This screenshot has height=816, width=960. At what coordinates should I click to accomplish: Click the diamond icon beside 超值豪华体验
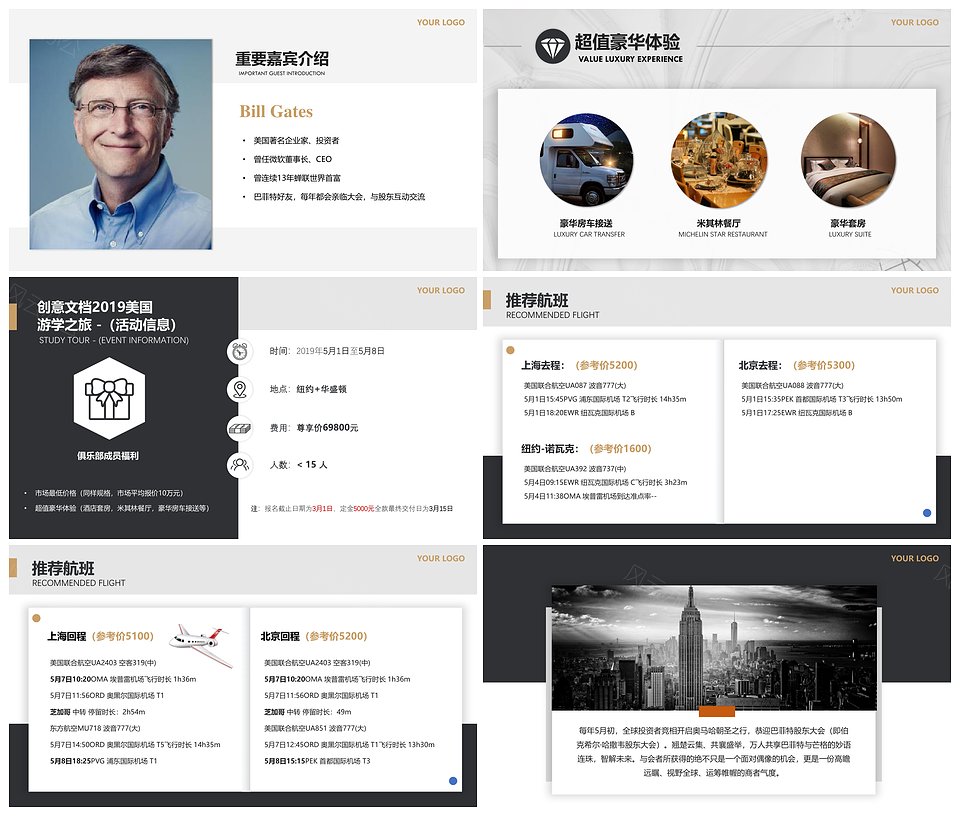pyautogui.click(x=552, y=46)
